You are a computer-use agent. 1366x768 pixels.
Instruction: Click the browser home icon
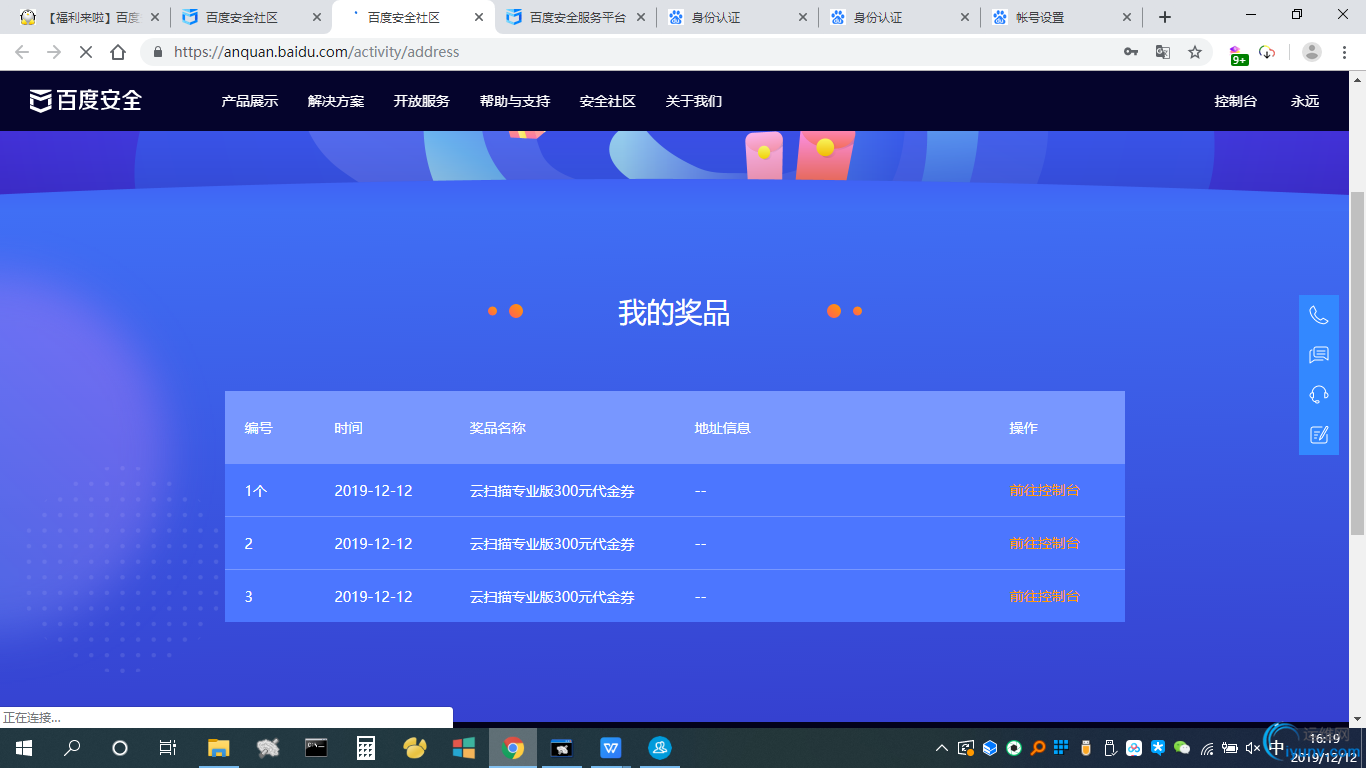click(x=118, y=52)
